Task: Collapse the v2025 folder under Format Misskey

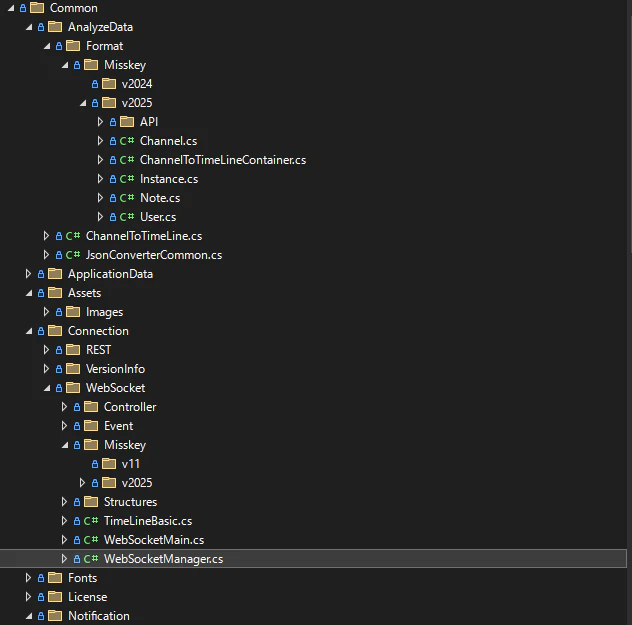Action: [83, 103]
